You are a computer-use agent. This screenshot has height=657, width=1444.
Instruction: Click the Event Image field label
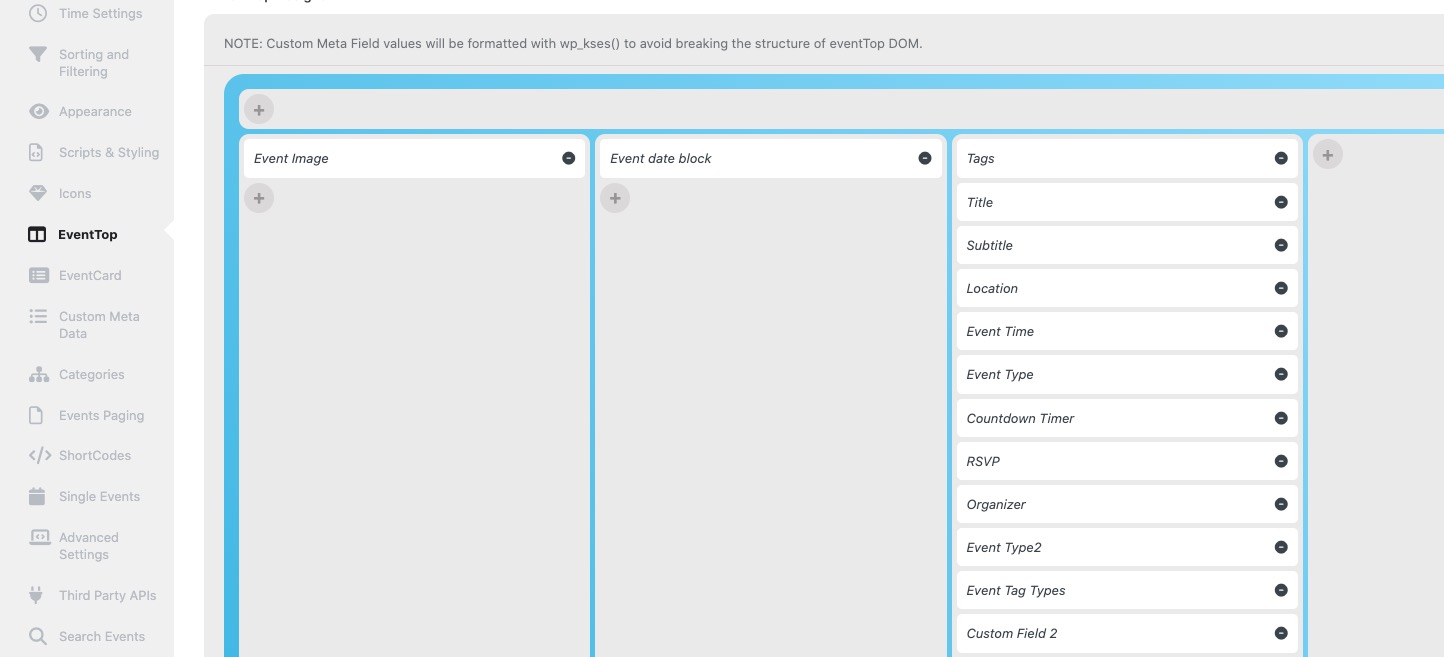[291, 158]
